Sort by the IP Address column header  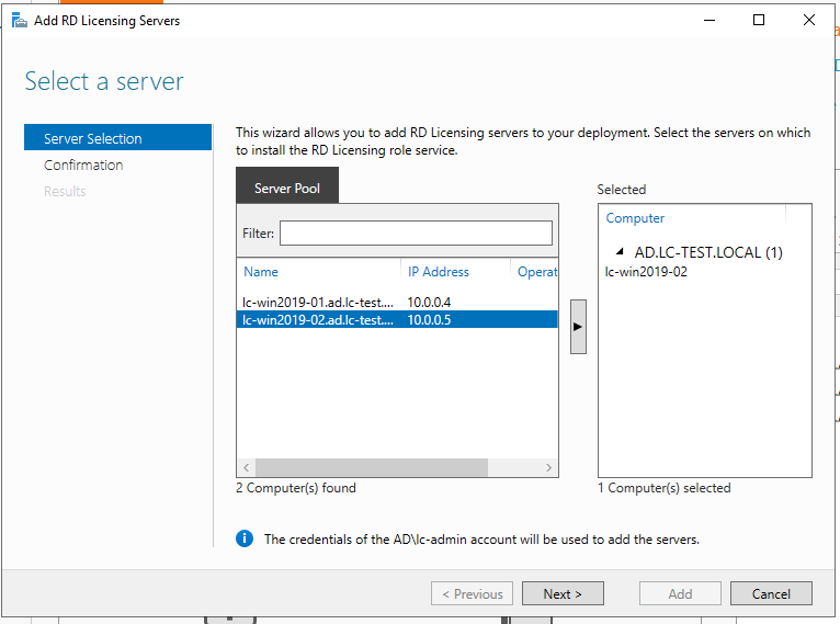[438, 272]
